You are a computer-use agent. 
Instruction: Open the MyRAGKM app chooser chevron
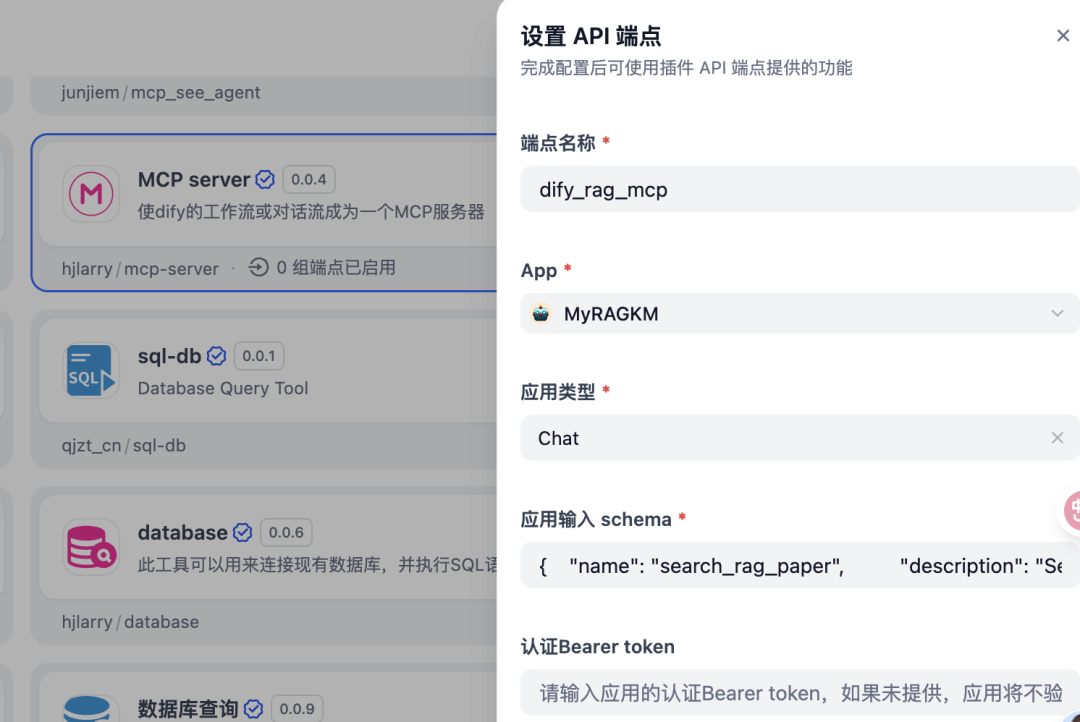pos(1057,313)
